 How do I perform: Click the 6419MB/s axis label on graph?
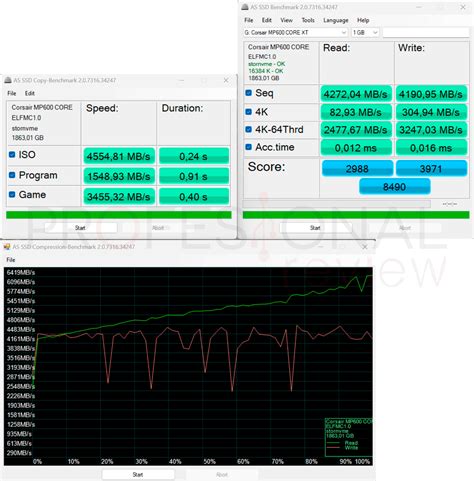[21, 272]
